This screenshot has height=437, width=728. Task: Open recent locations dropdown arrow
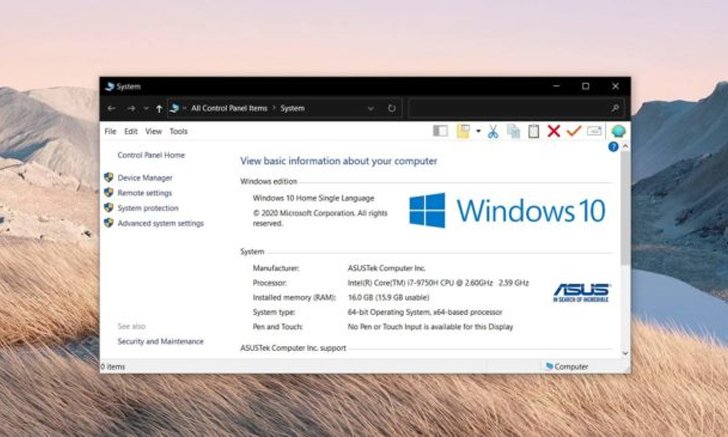146,108
